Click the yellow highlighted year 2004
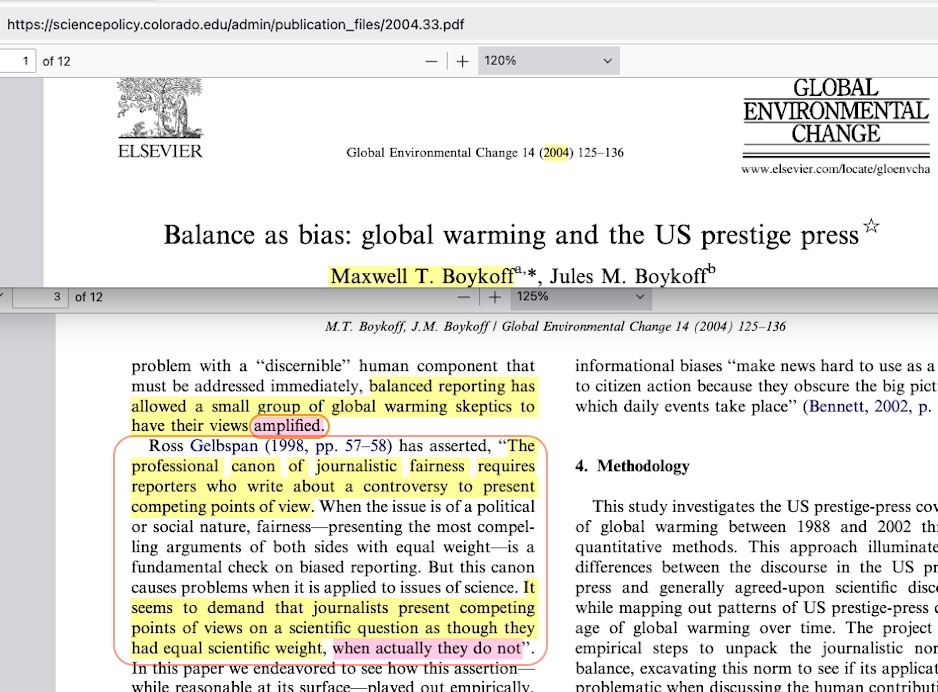Image resolution: width=938 pixels, height=692 pixels. (555, 153)
